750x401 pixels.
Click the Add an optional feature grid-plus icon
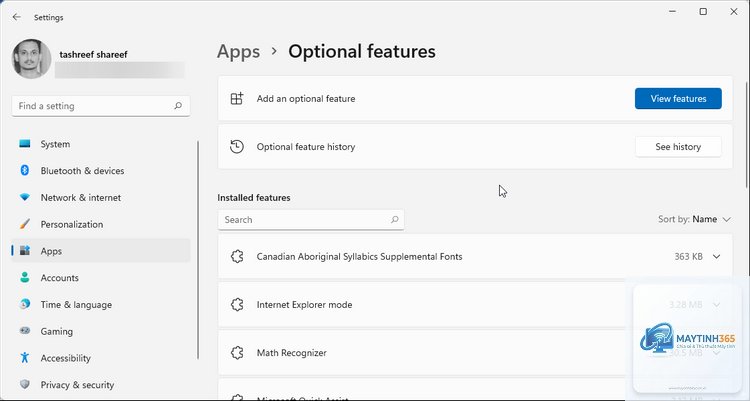(237, 99)
